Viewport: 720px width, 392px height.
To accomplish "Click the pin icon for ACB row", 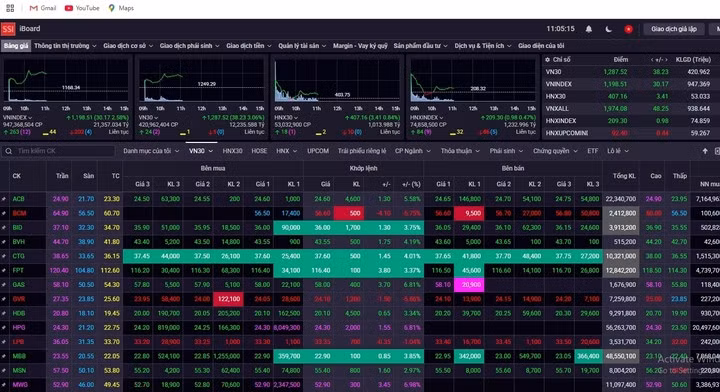I will tap(4, 199).
